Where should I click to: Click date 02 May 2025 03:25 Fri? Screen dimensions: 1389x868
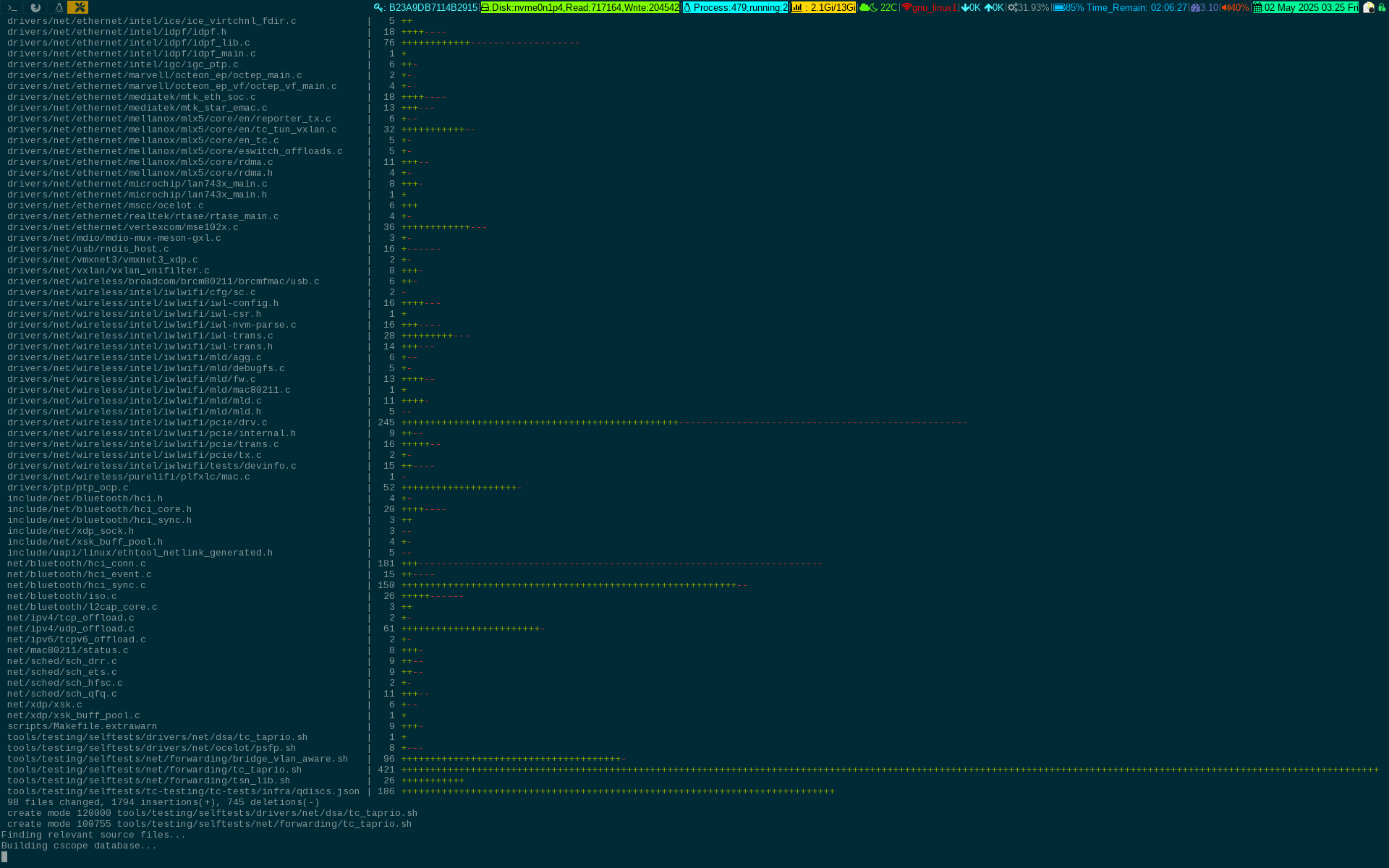click(1311, 7)
